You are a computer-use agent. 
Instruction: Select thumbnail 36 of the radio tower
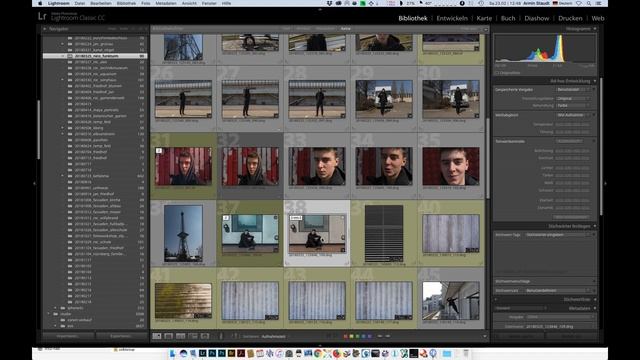coord(183,233)
